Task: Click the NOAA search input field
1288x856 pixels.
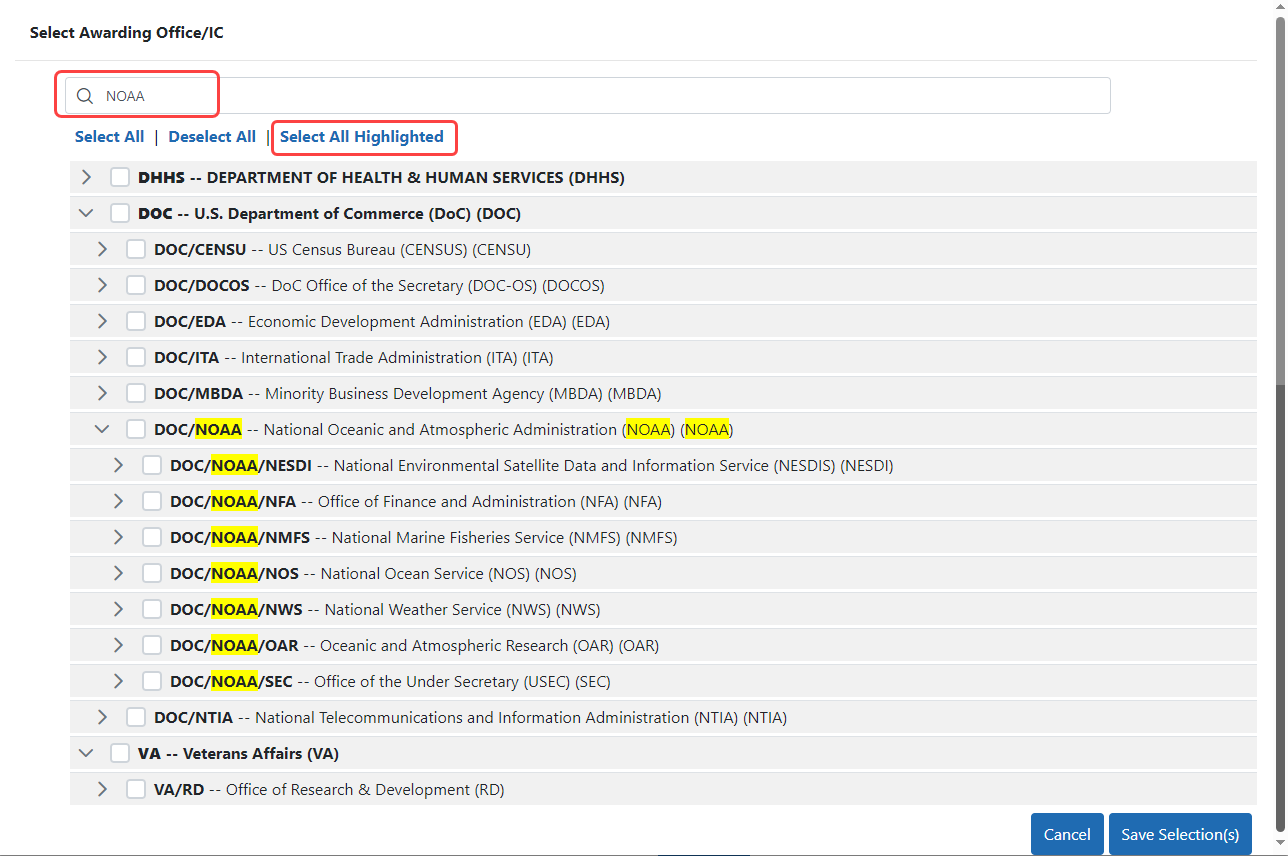Action: pos(600,96)
